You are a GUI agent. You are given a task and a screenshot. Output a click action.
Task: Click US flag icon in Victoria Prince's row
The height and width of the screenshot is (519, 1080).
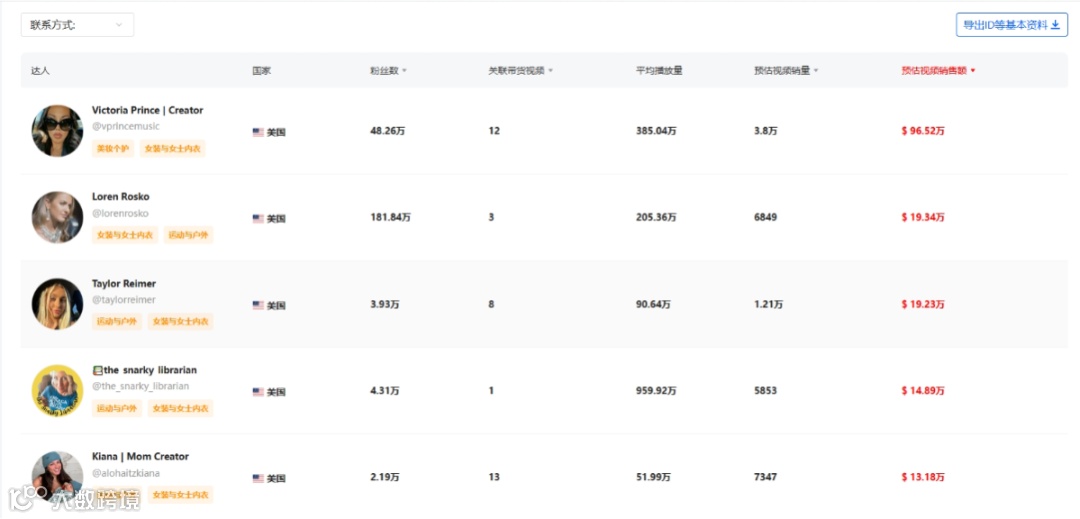tap(258, 132)
